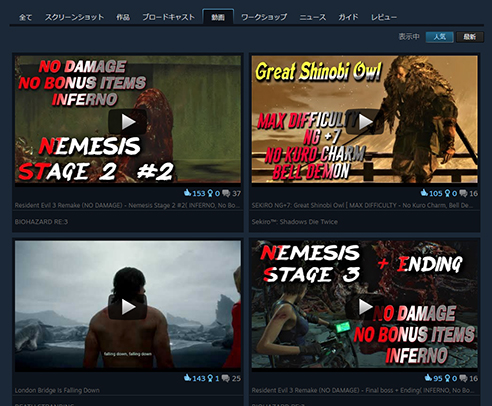Open the BIOHAZARD RE:3 game link
492x406 pixels.
coord(41,222)
